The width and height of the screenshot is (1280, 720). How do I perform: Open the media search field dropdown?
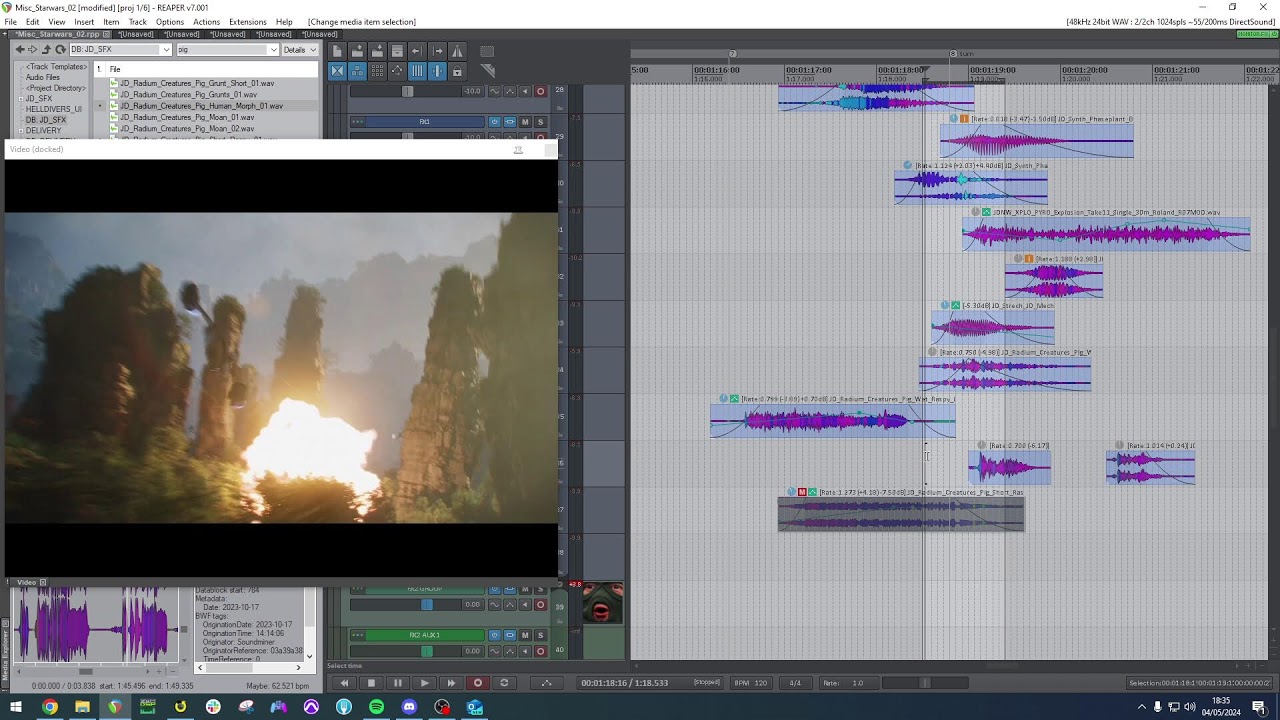click(x=272, y=49)
